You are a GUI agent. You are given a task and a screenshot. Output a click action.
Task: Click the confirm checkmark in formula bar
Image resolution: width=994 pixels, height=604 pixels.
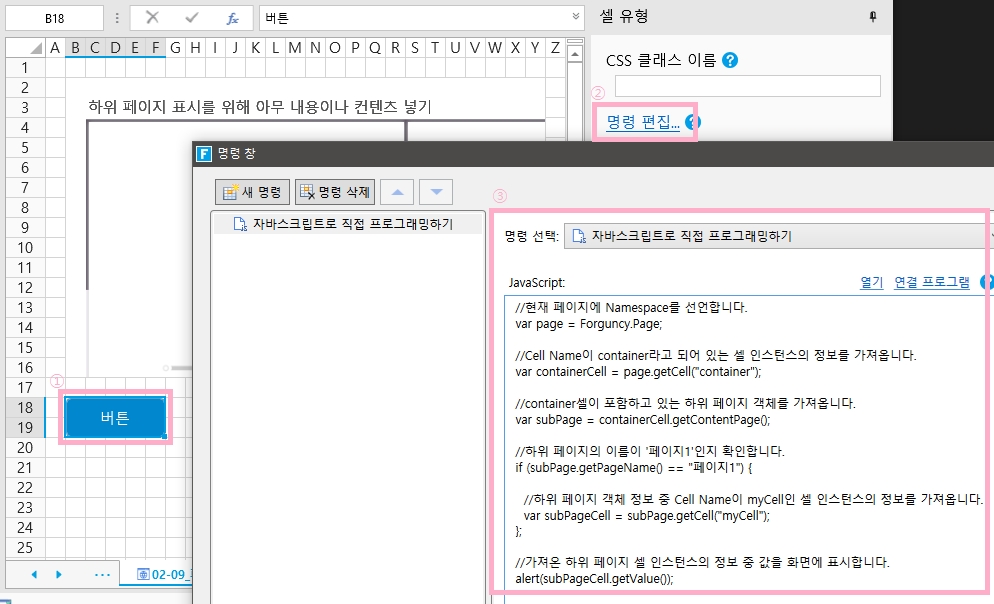tap(192, 18)
